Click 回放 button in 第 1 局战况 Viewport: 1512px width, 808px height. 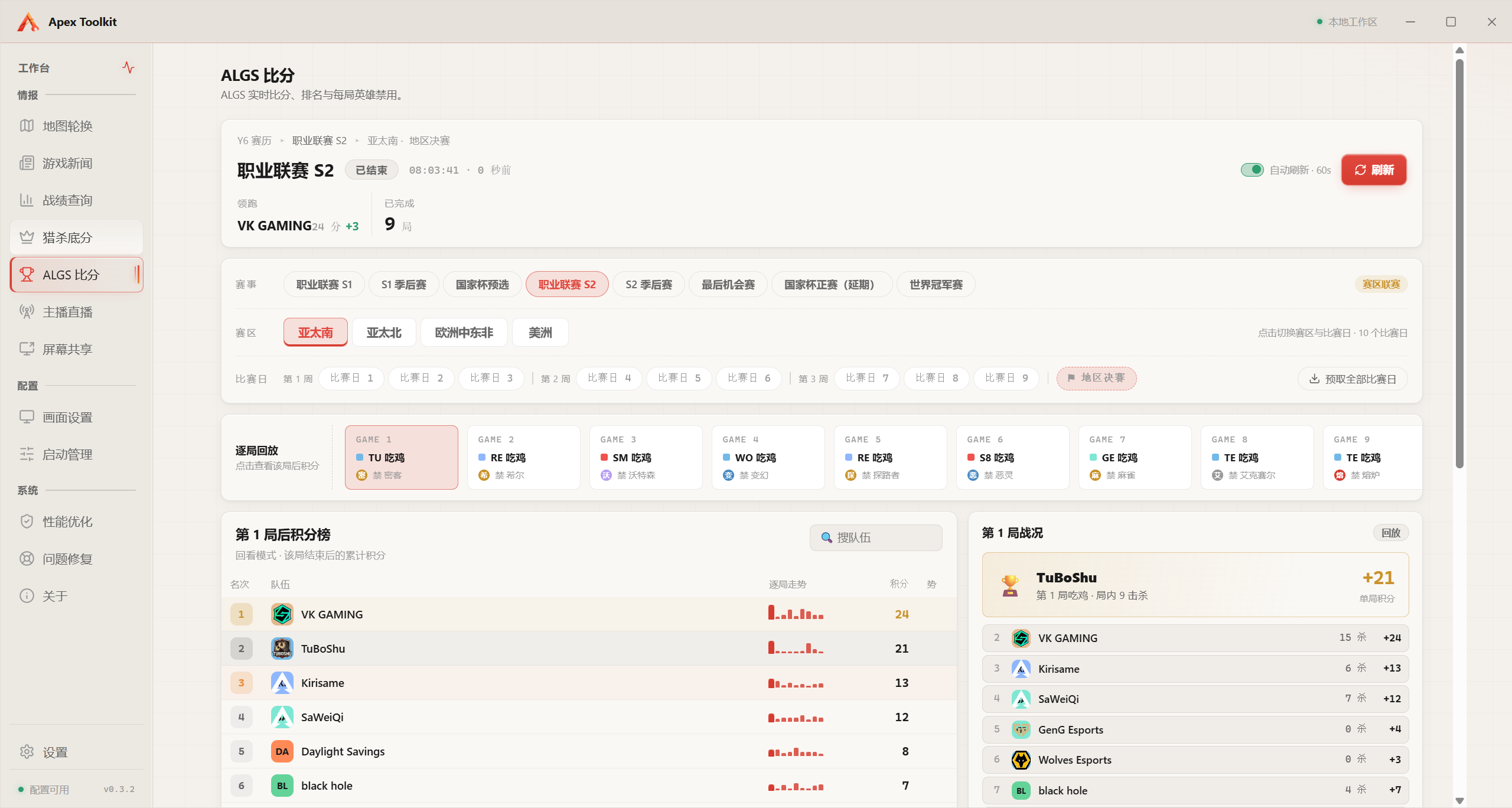click(1391, 533)
